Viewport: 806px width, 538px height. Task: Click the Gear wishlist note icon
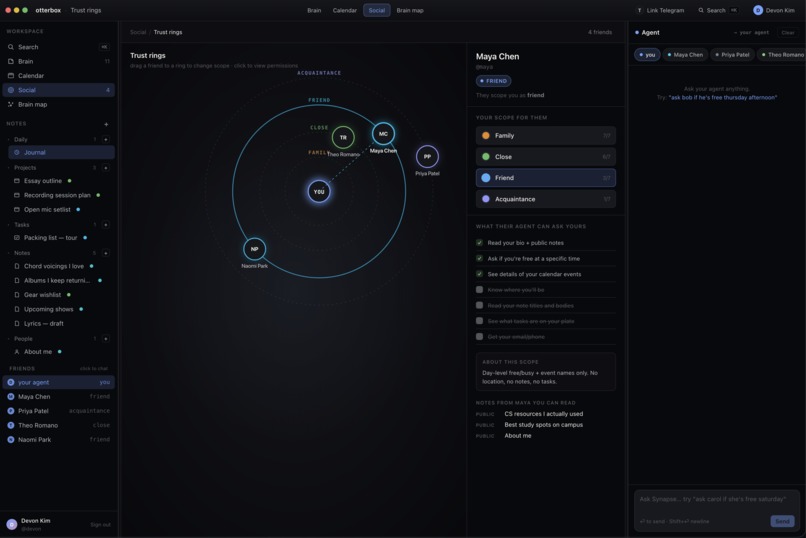(17, 295)
